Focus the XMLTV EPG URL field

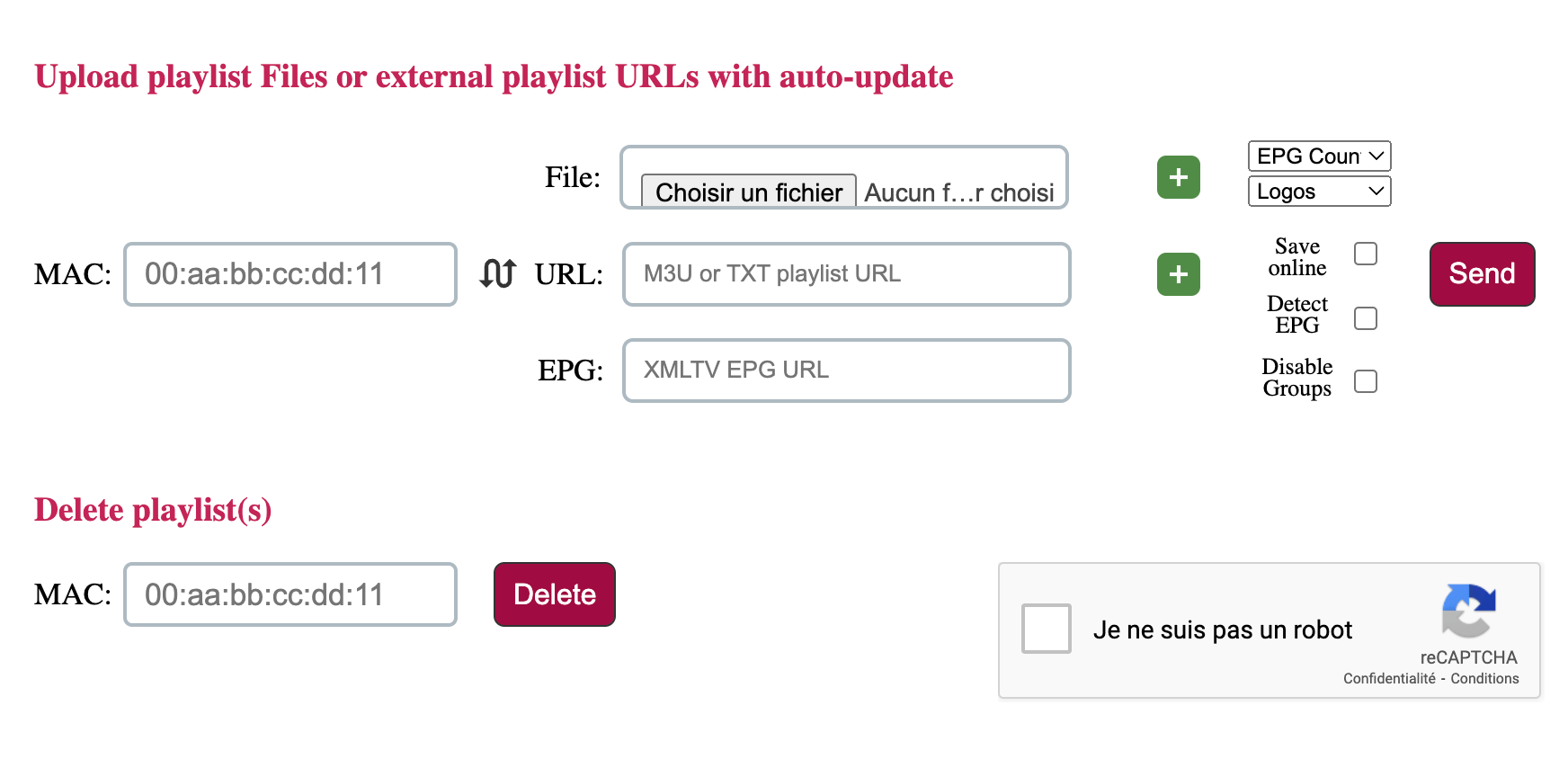[x=846, y=371]
